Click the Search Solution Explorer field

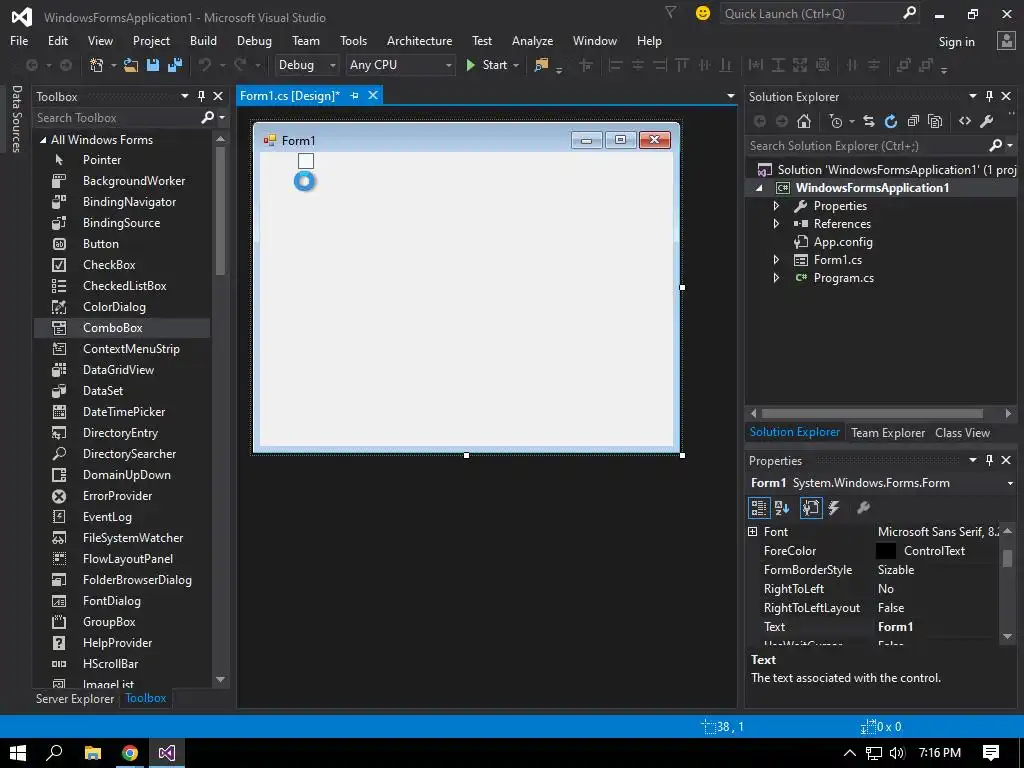click(867, 146)
